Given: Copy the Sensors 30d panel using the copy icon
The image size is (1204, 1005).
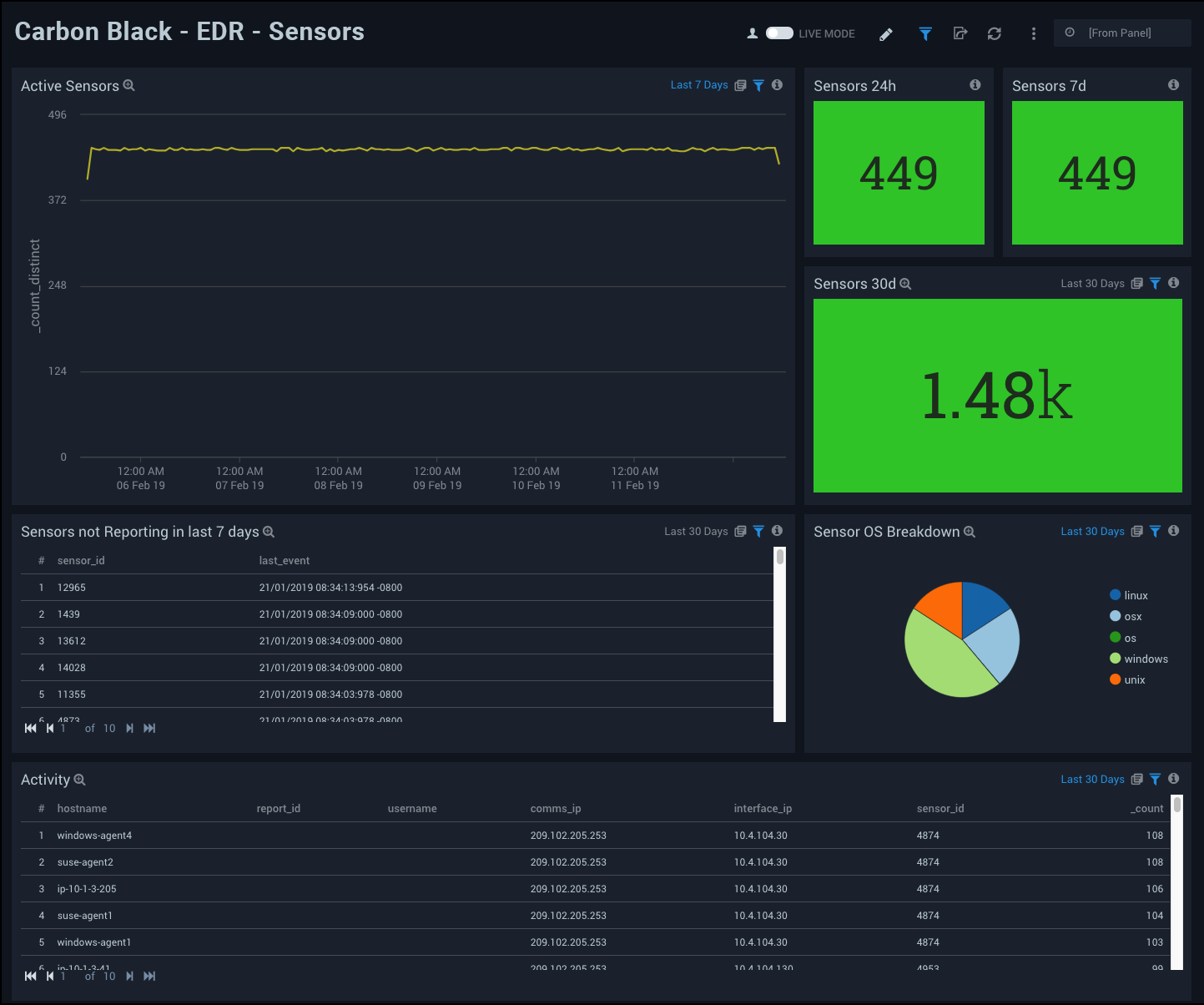Looking at the screenshot, I should (1136, 283).
